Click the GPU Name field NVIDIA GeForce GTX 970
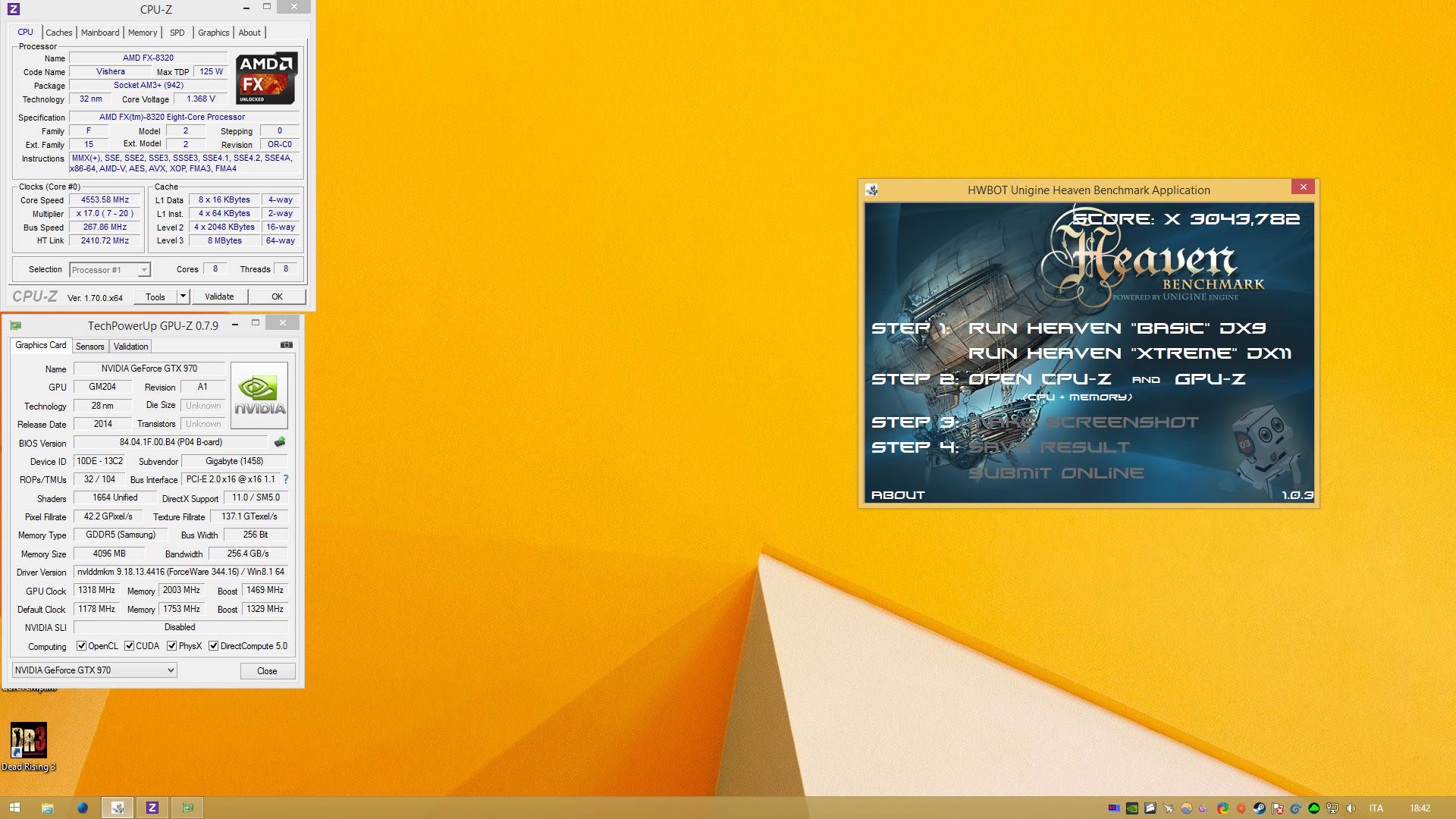Screen dimensions: 1456x819 pos(149,369)
